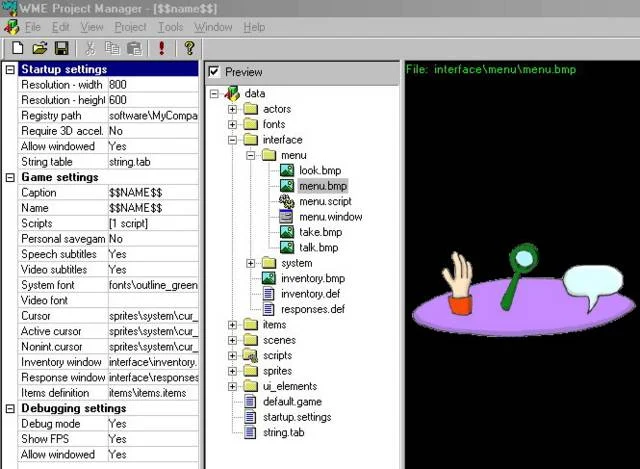
Task: Click the Caption value $$NAME$$
Action: point(153,192)
